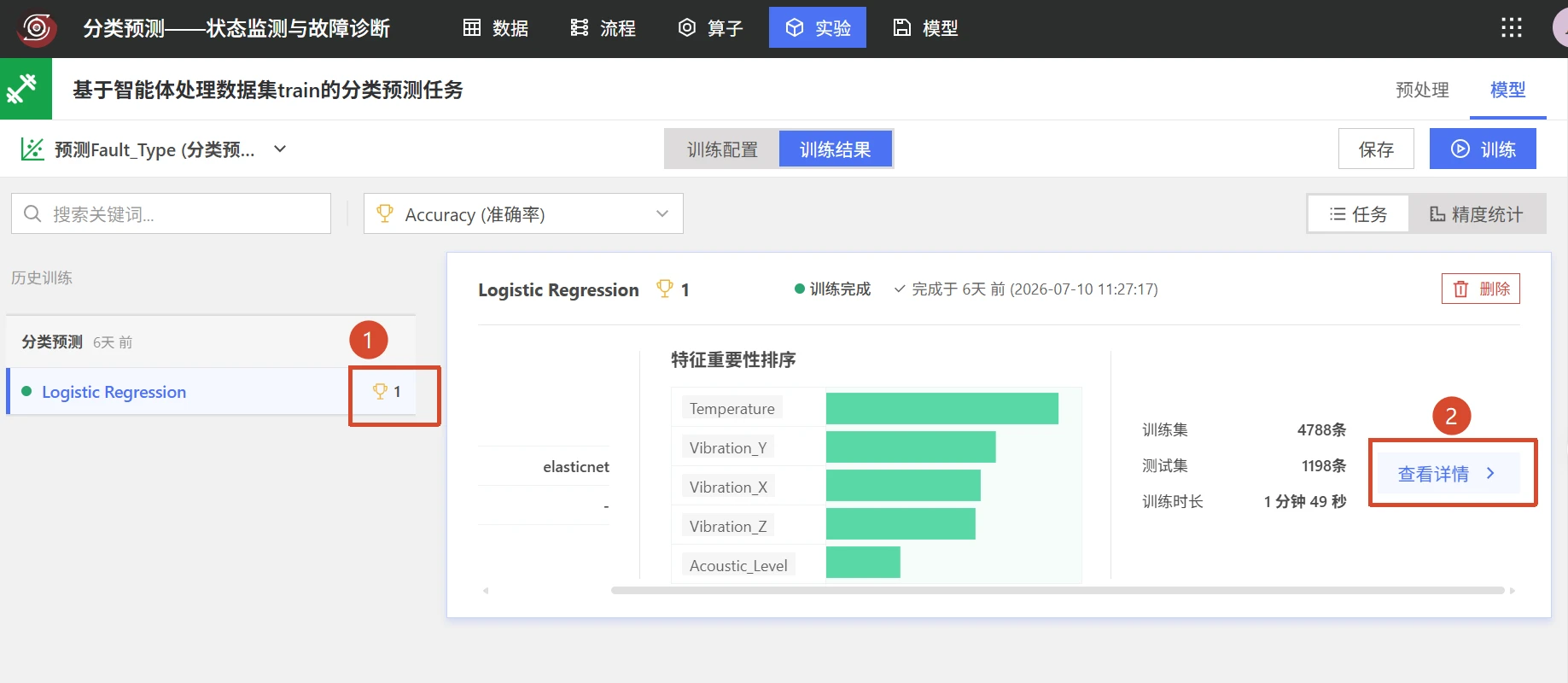The width and height of the screenshot is (1568, 683).
Task: Click the 分类预测 history group header
Action: [211, 341]
